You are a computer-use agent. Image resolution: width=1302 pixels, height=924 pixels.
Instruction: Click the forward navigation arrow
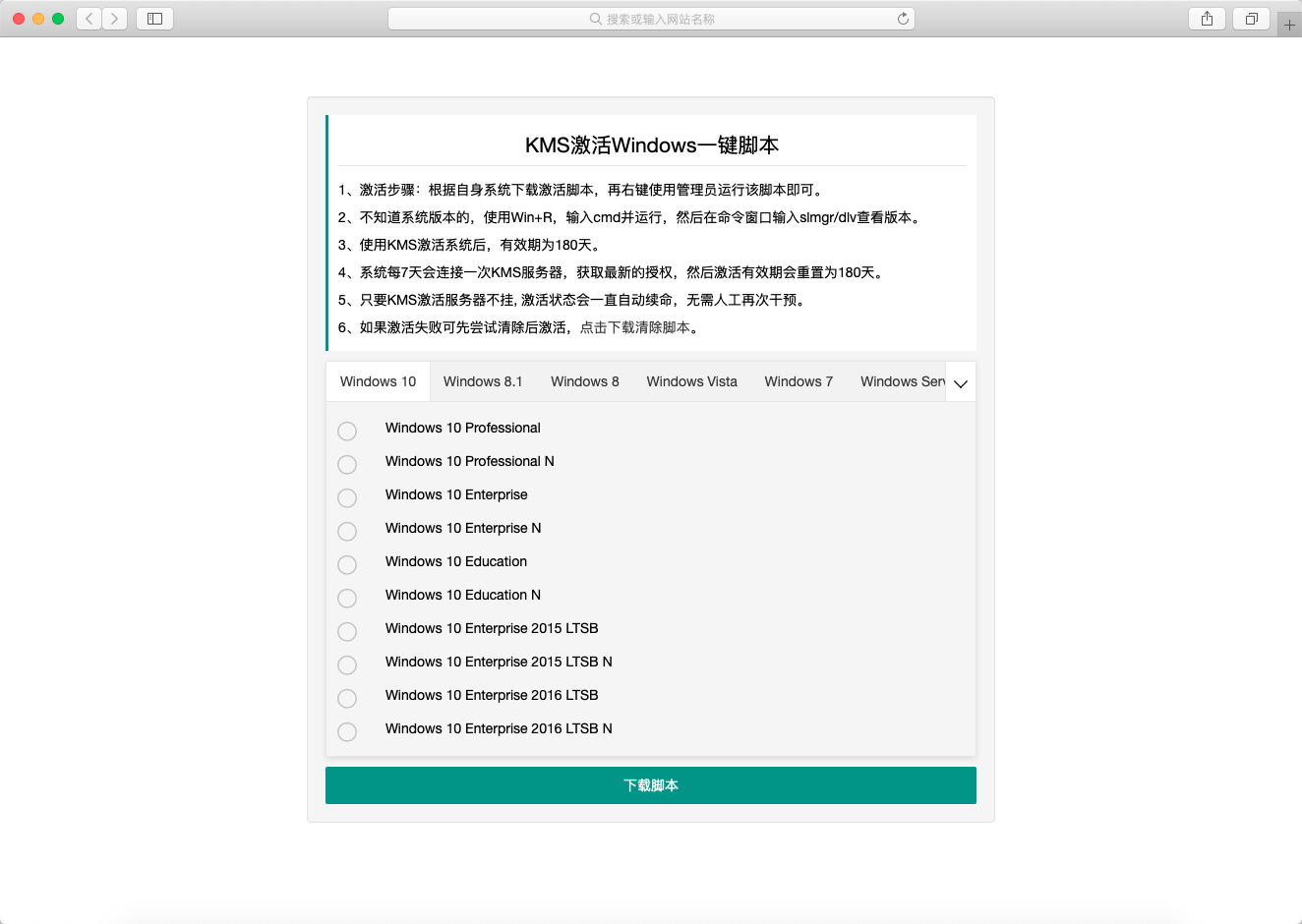(114, 18)
